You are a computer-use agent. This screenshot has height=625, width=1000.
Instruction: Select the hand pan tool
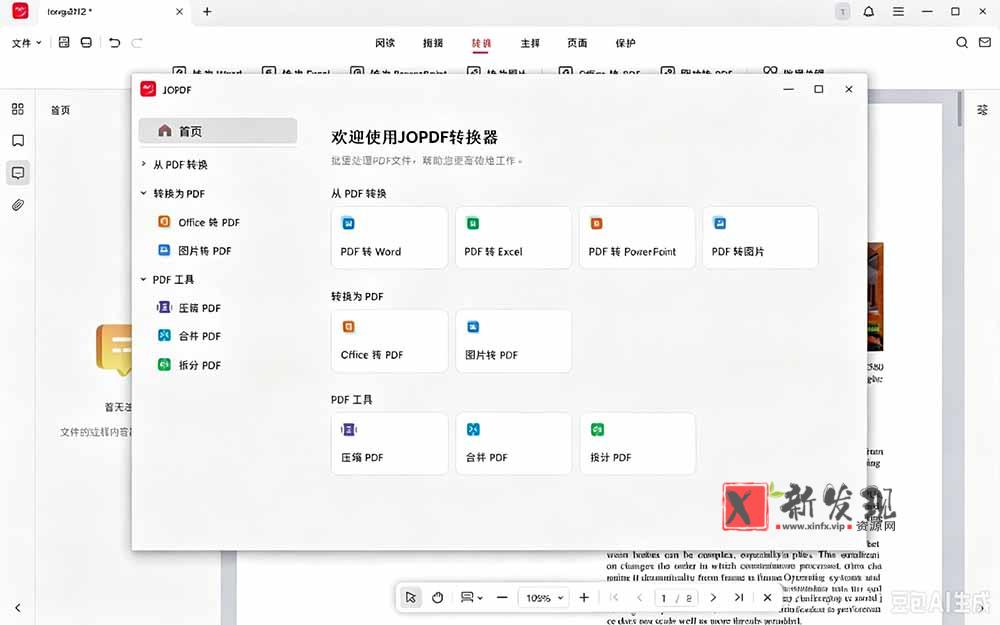[x=438, y=598]
